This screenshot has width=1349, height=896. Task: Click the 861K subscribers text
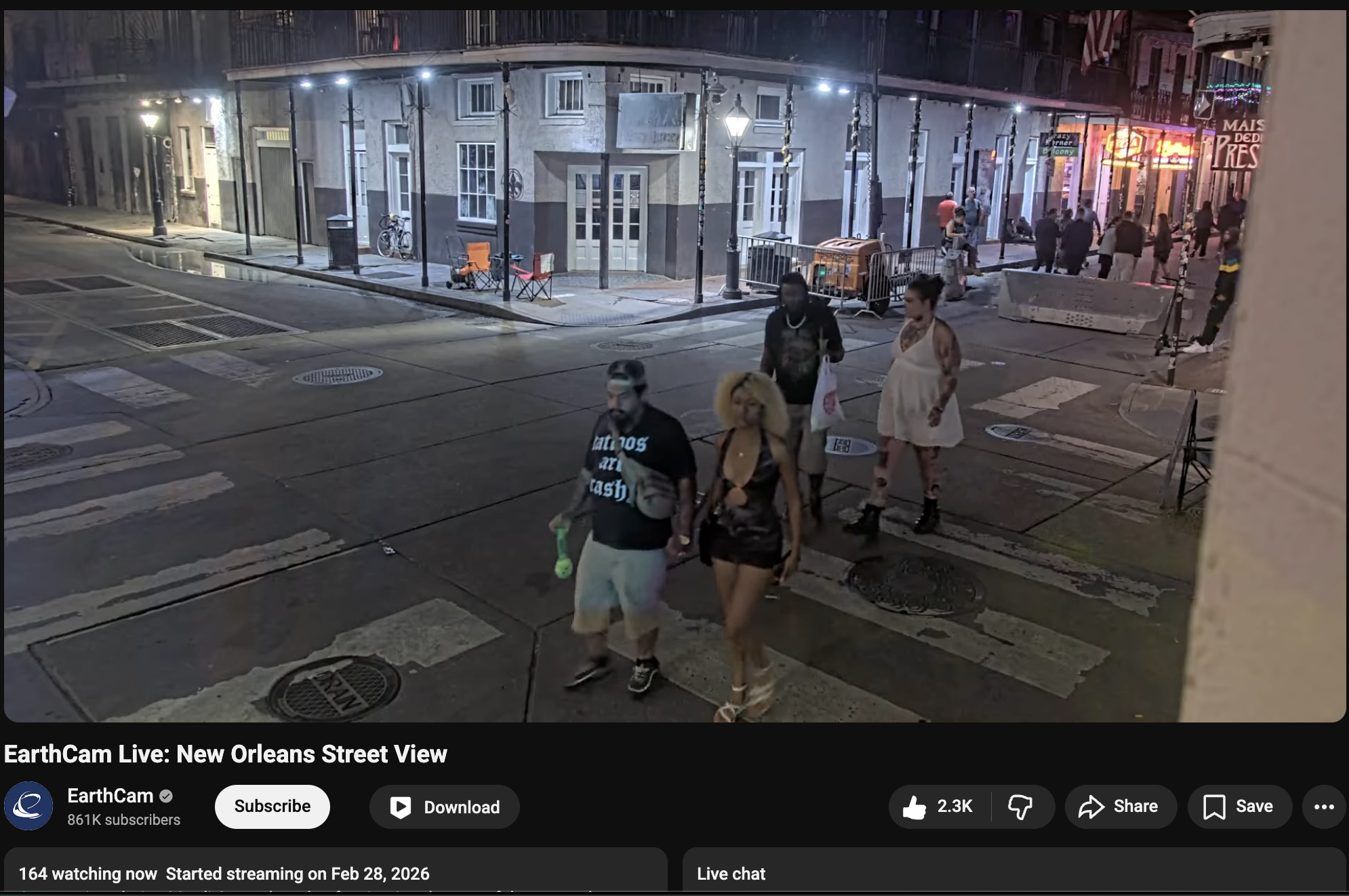pos(124,820)
